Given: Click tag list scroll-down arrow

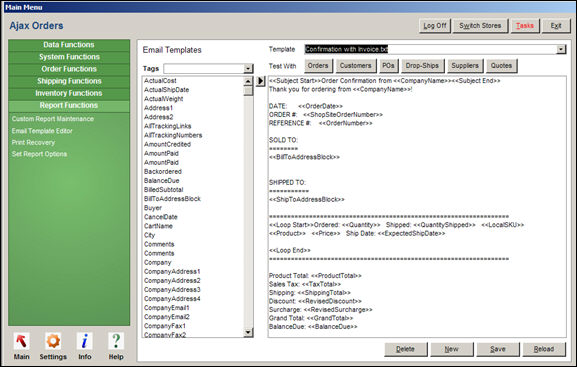Looking at the screenshot, I should tap(248, 333).
